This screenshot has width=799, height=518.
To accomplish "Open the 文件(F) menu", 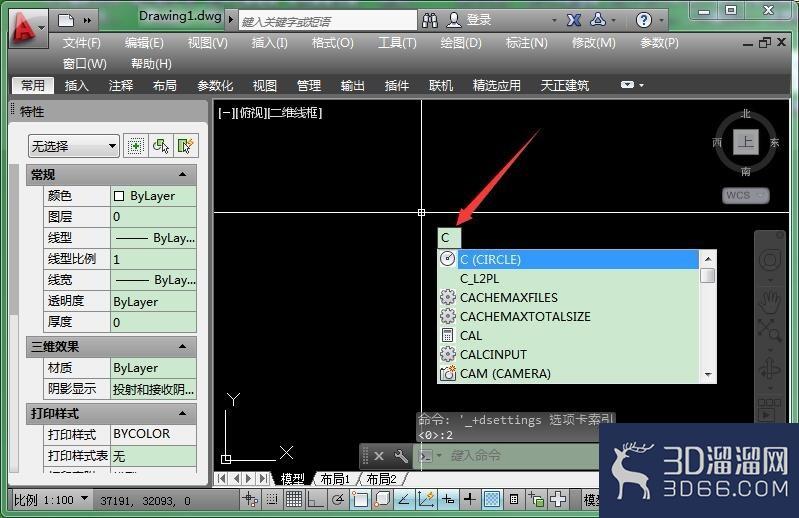I will (82, 43).
